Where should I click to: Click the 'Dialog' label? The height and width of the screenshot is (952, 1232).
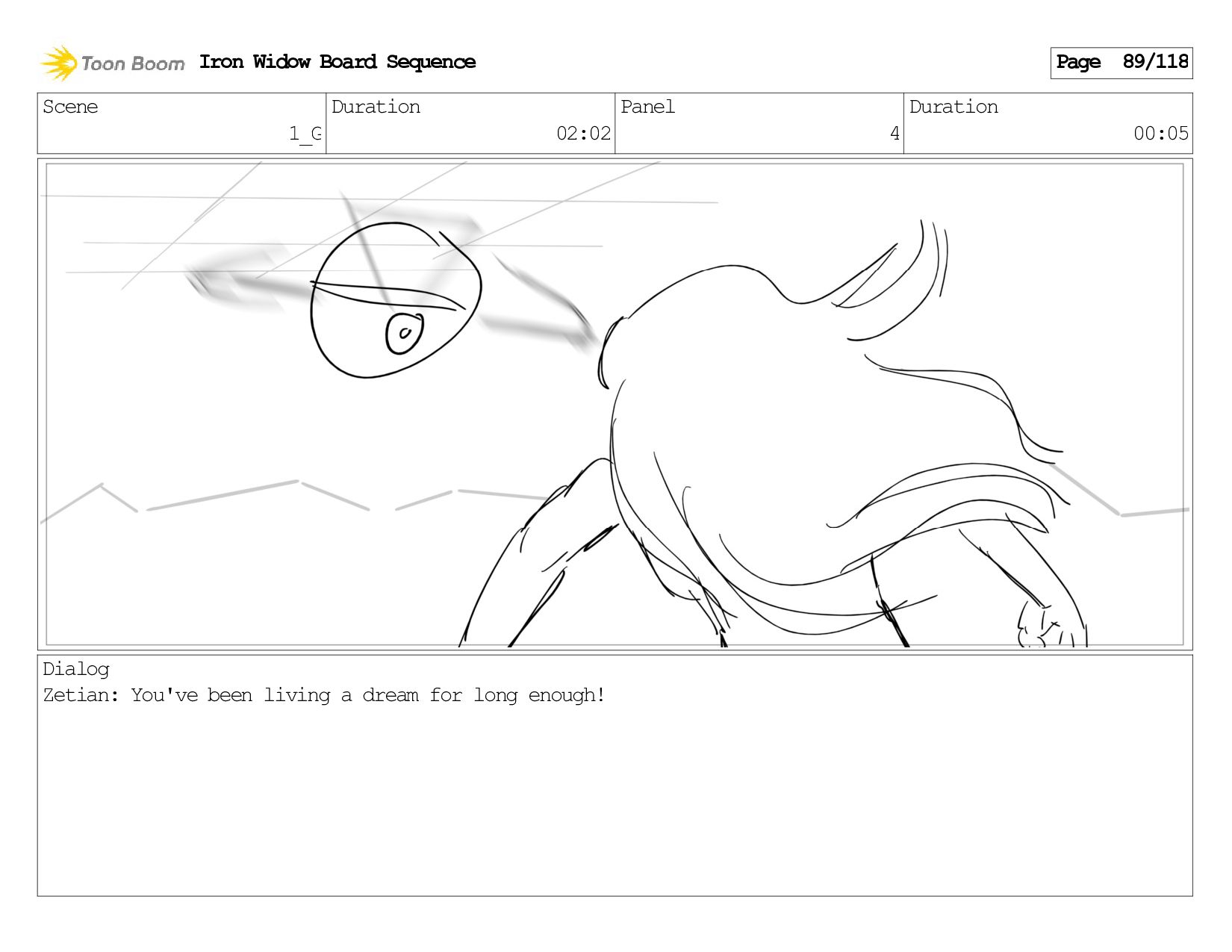(x=76, y=669)
